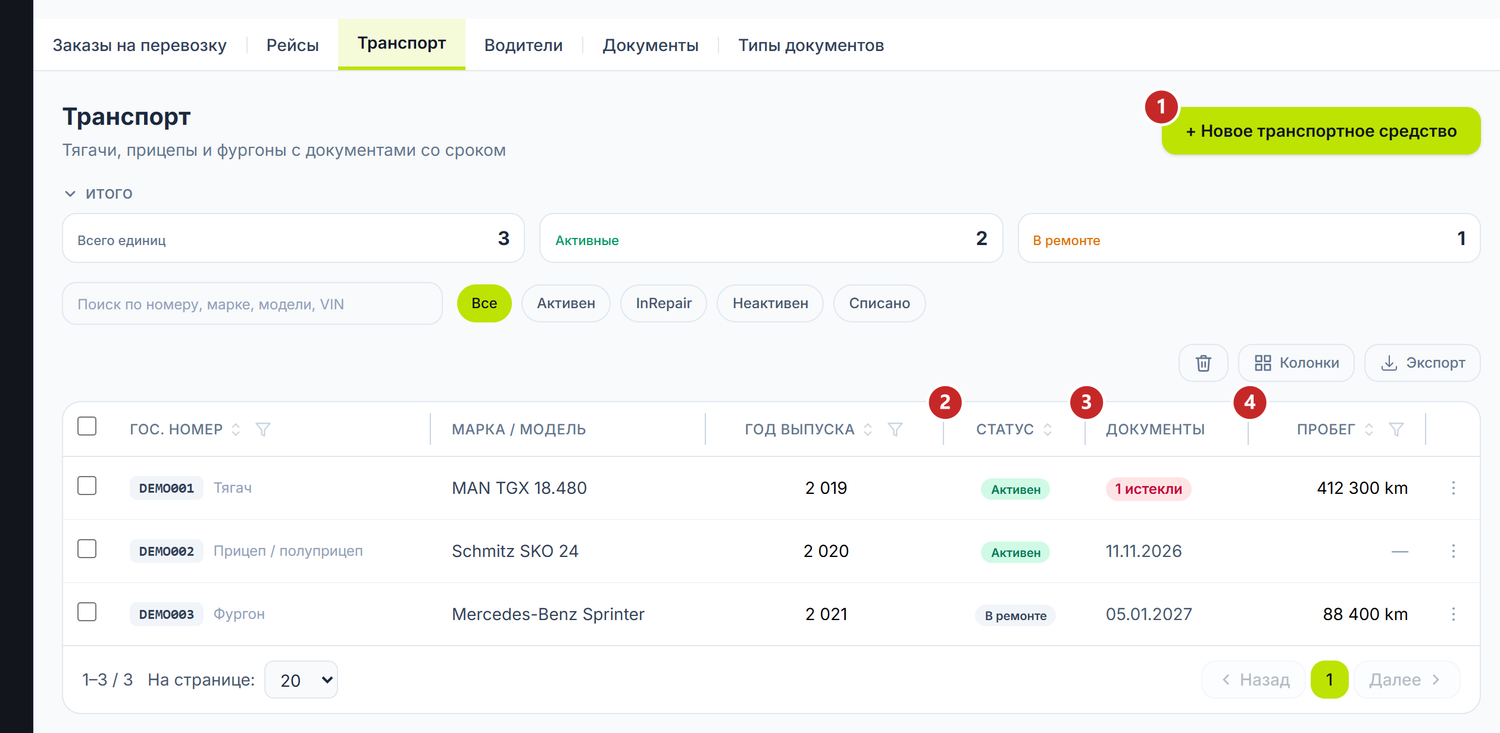Image resolution: width=1500 pixels, height=733 pixels.
Task: Click the Марка / Модель column header
Action: tap(519, 430)
